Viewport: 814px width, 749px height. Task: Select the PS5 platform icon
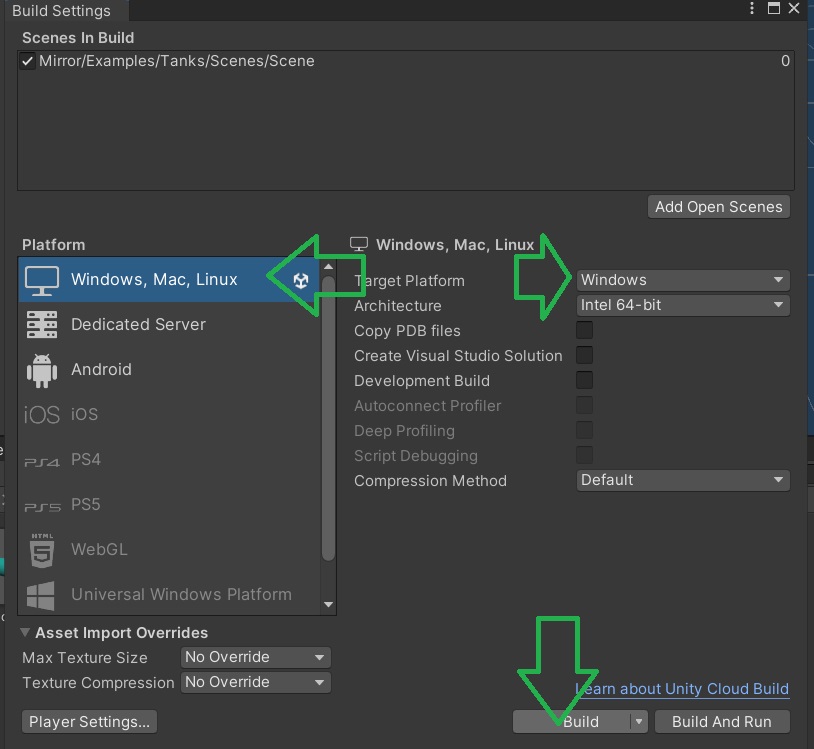[41, 504]
